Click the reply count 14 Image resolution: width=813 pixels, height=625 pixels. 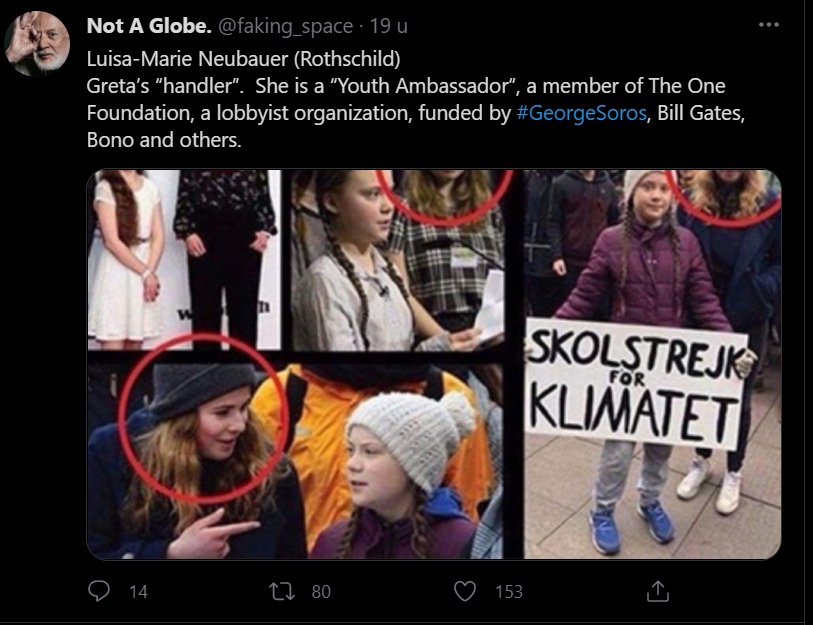[138, 592]
